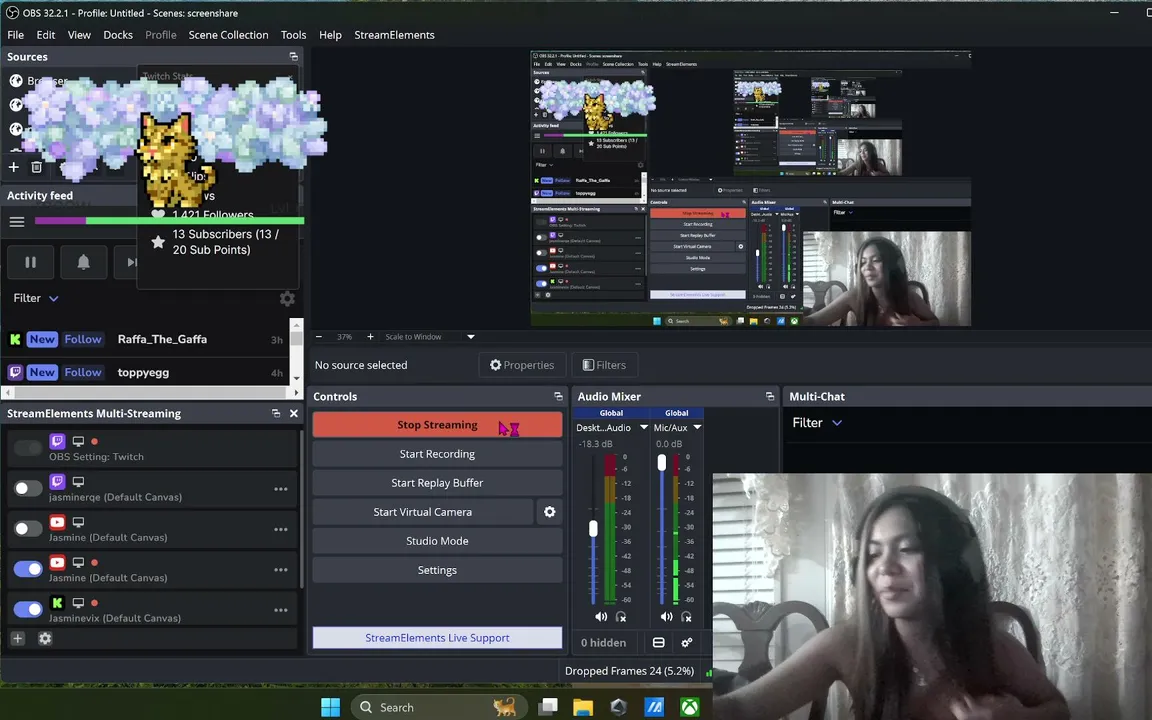1152x720 pixels.
Task: Open options for jasminerqe Twitch destination
Action: [x=281, y=489]
